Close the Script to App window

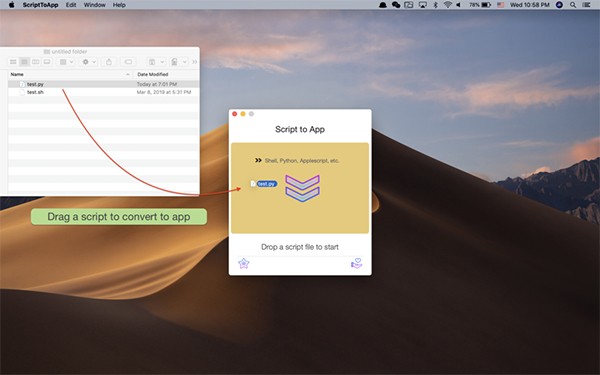[x=235, y=114]
